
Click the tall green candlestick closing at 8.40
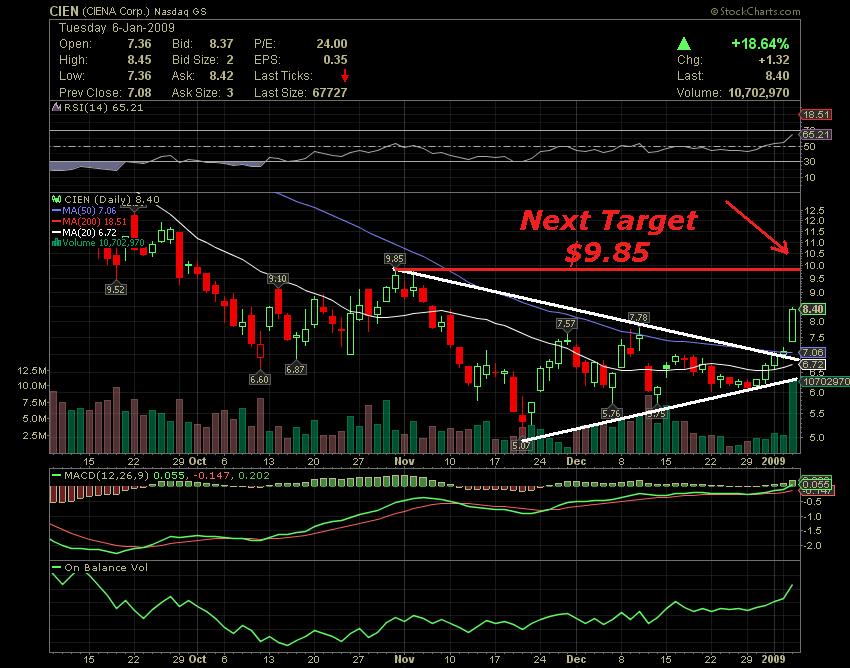pos(793,324)
